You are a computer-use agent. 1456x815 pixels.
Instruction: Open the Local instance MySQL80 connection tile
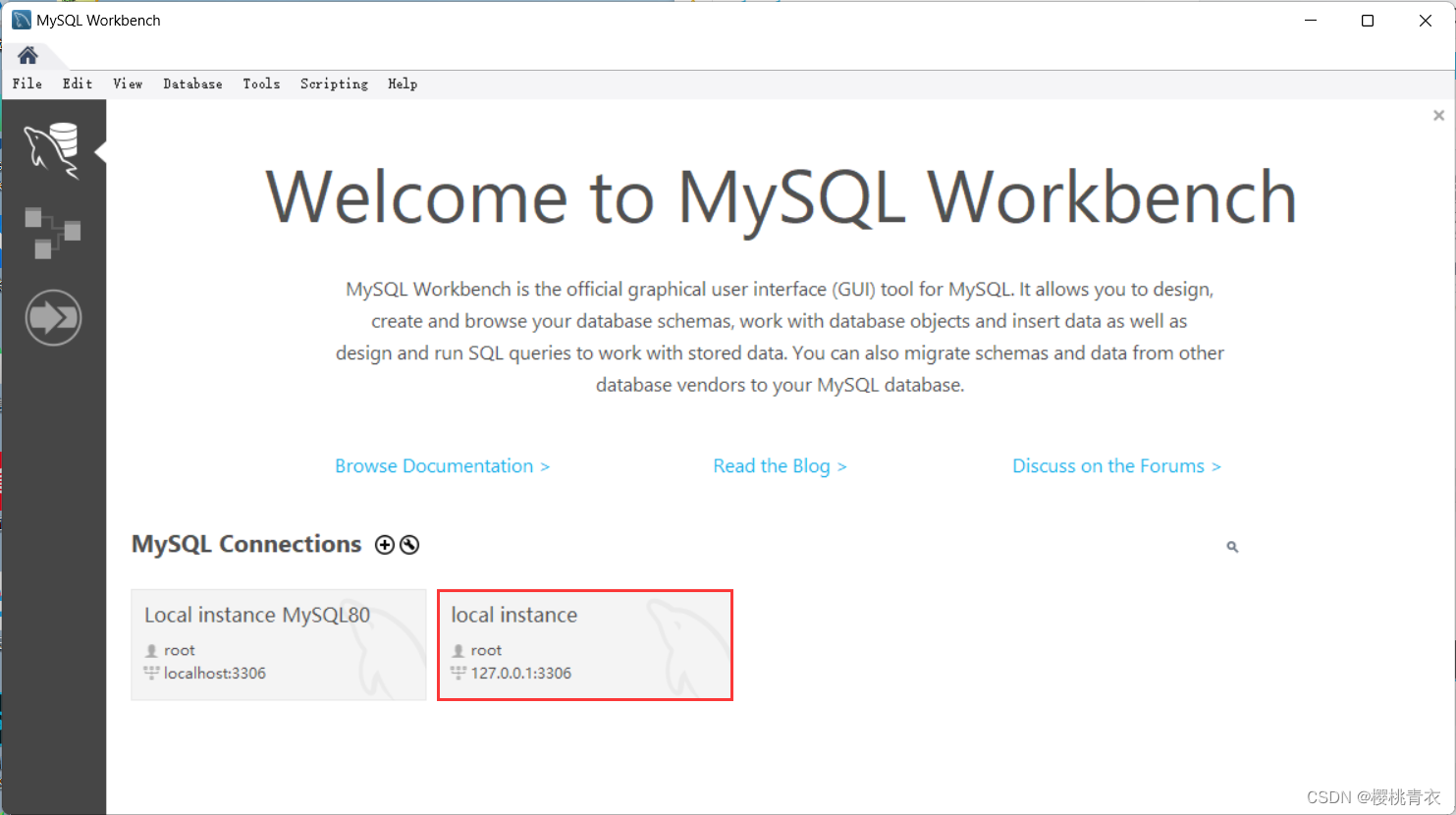(x=279, y=644)
